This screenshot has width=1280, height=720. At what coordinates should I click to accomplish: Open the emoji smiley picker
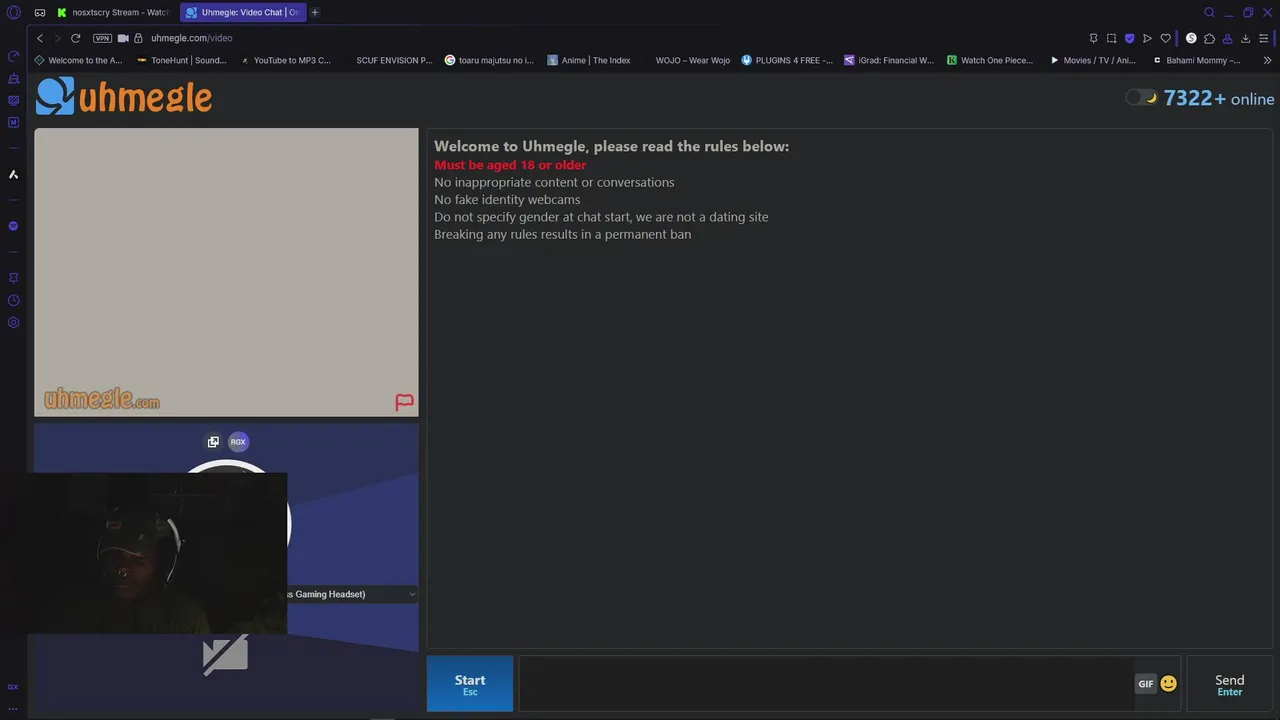1168,684
